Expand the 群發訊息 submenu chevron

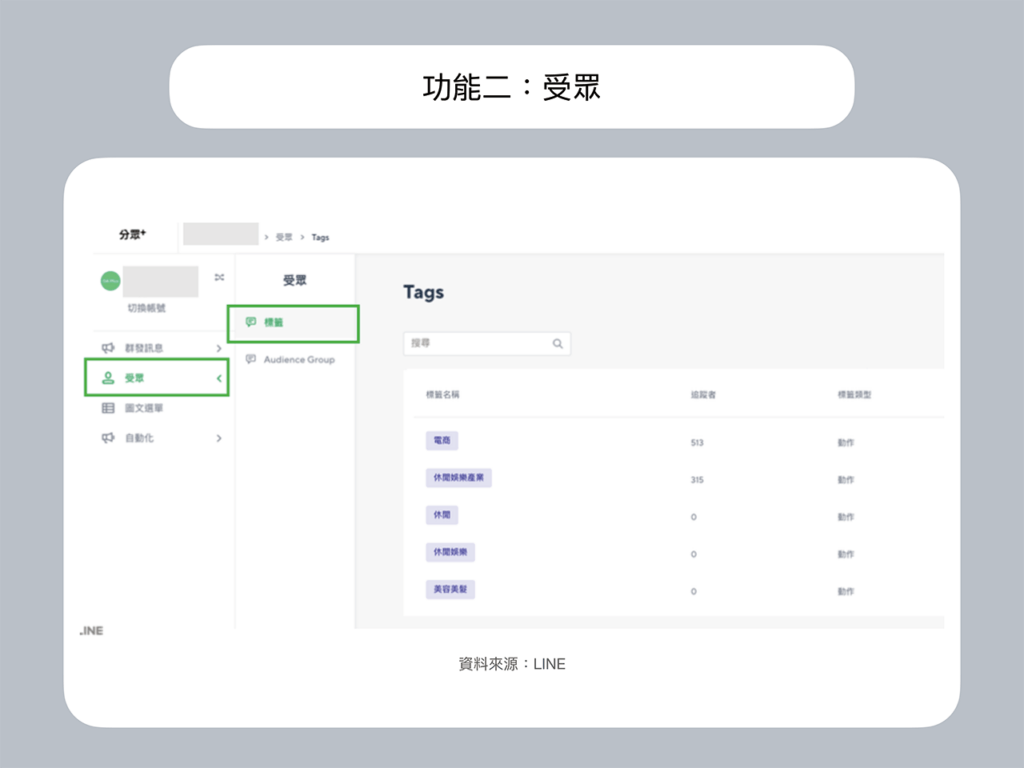(219, 348)
